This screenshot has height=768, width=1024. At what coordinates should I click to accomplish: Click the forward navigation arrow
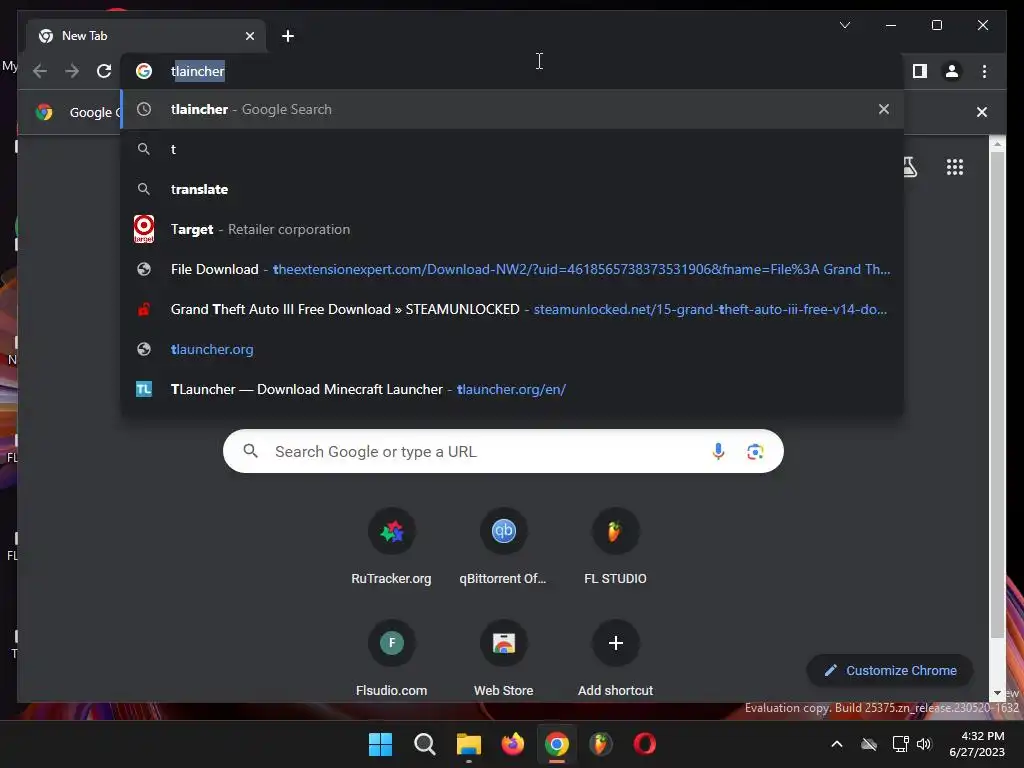72,71
